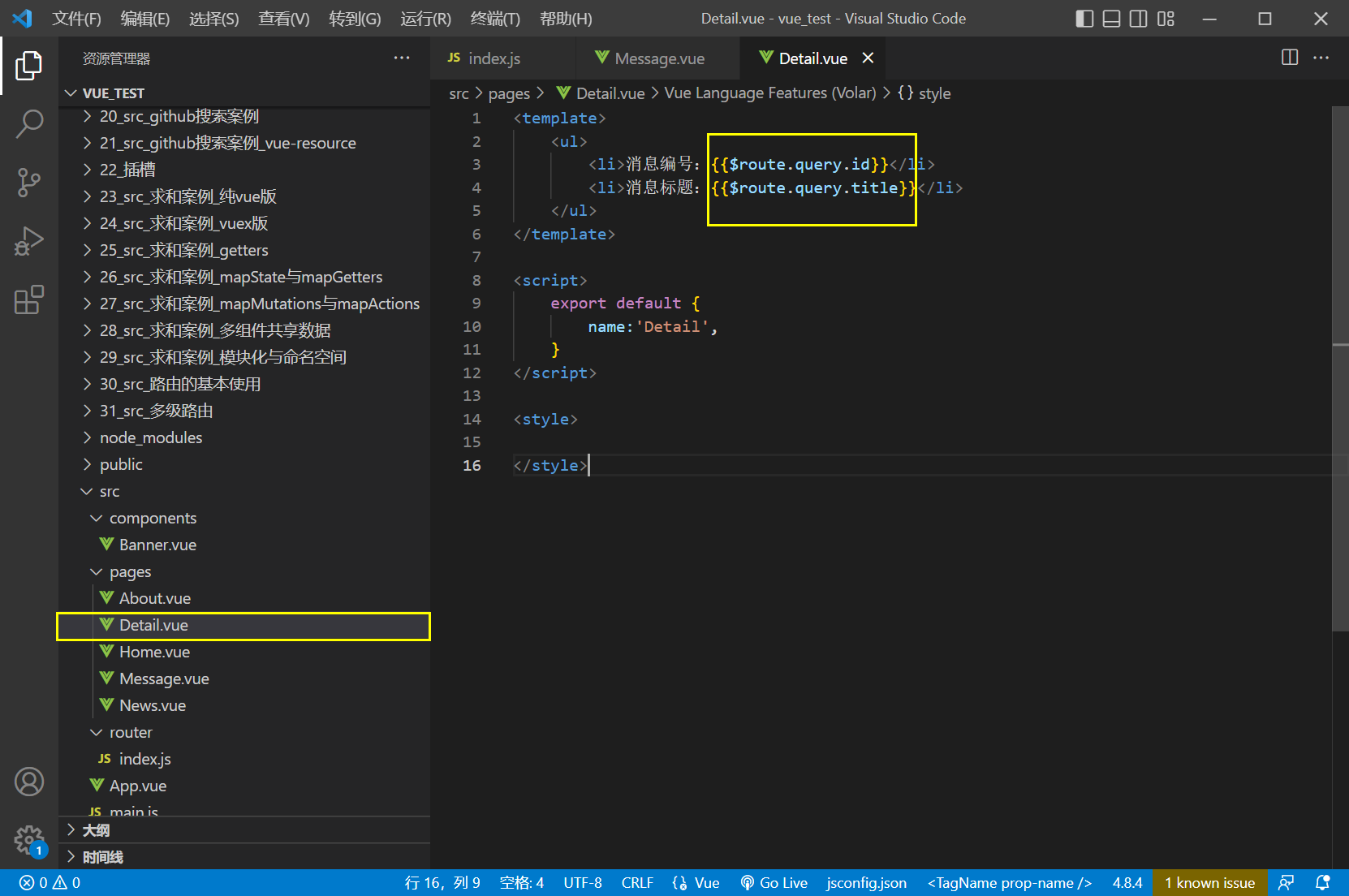Image resolution: width=1349 pixels, height=896 pixels.
Task: Open explorer panel more actions ellipsis
Action: click(x=402, y=58)
